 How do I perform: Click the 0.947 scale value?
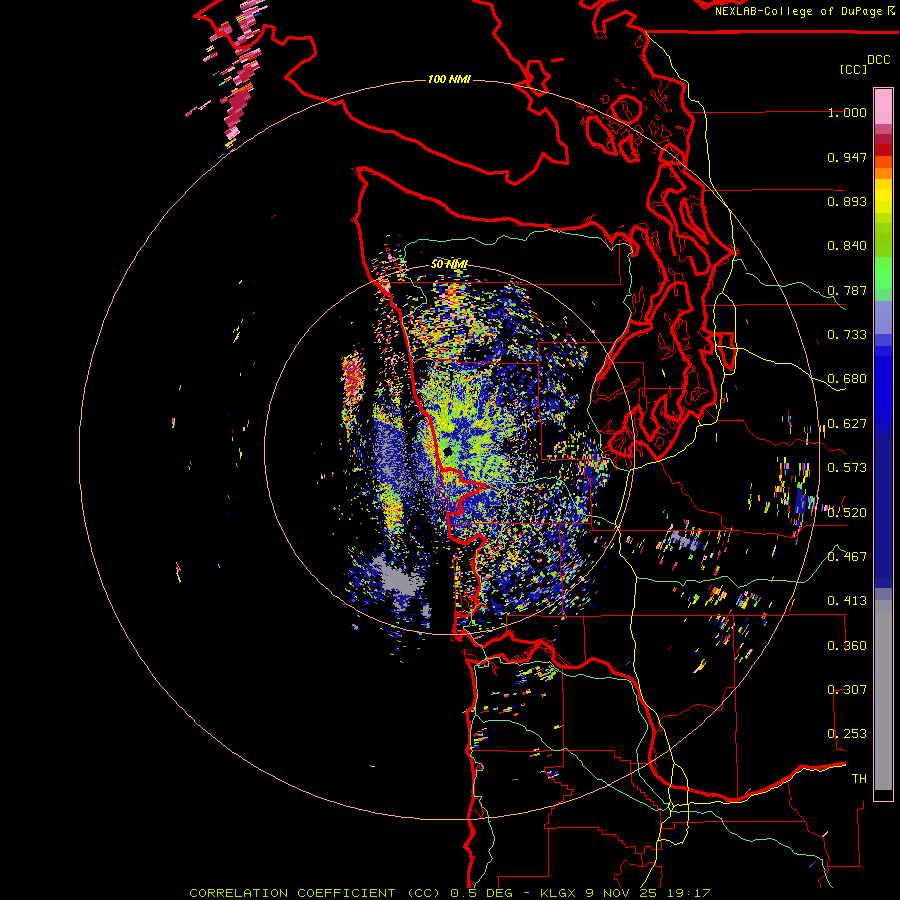click(847, 157)
